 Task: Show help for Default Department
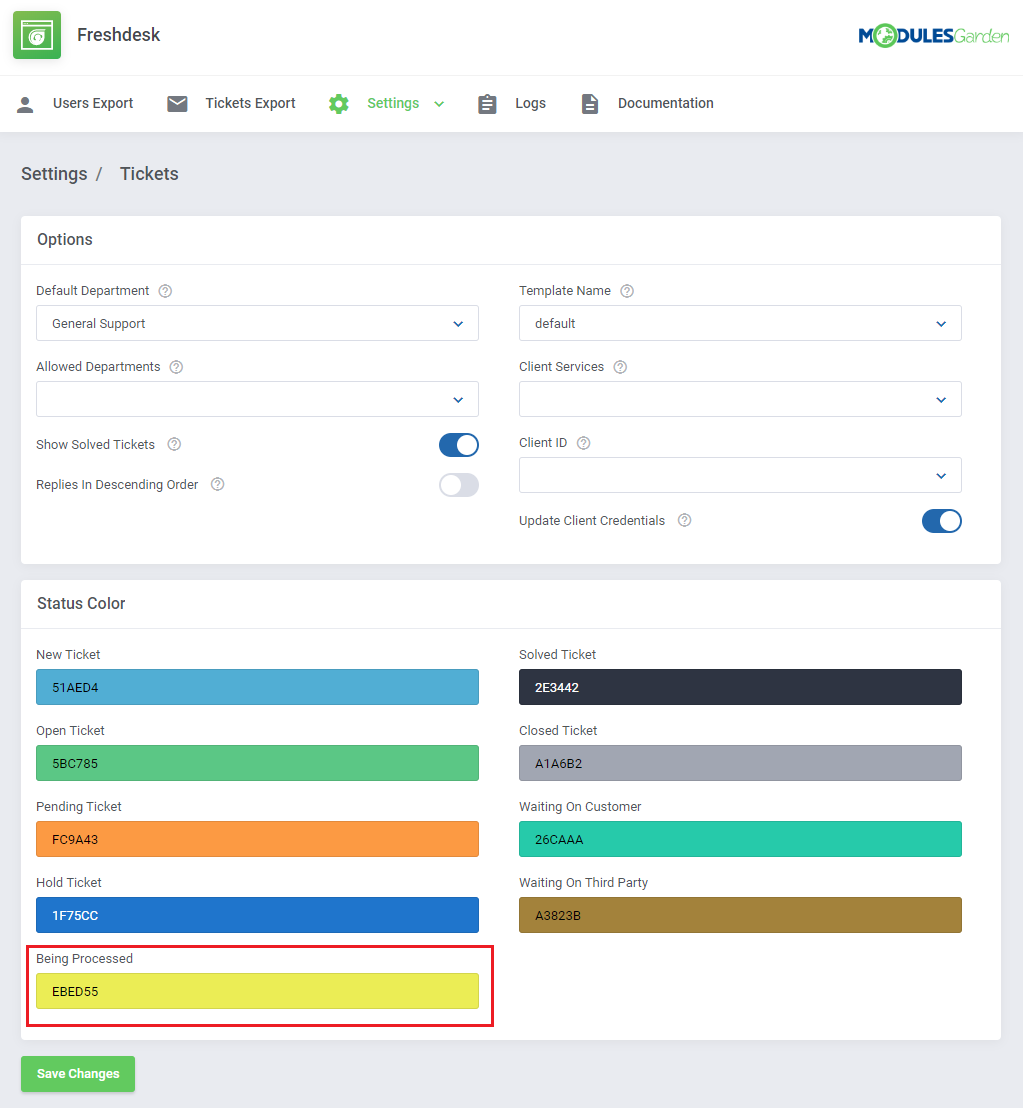click(165, 291)
